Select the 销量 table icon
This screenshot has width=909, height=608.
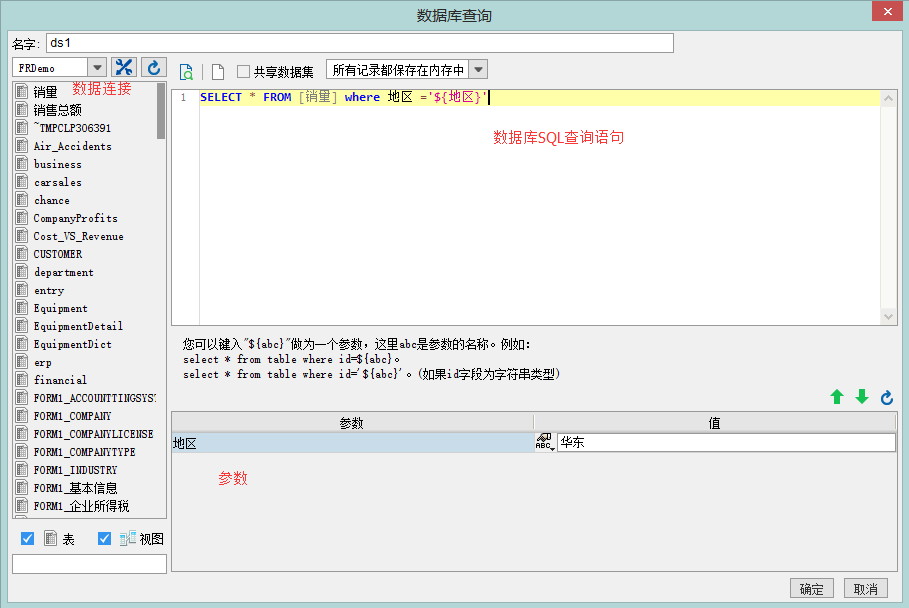[22, 92]
